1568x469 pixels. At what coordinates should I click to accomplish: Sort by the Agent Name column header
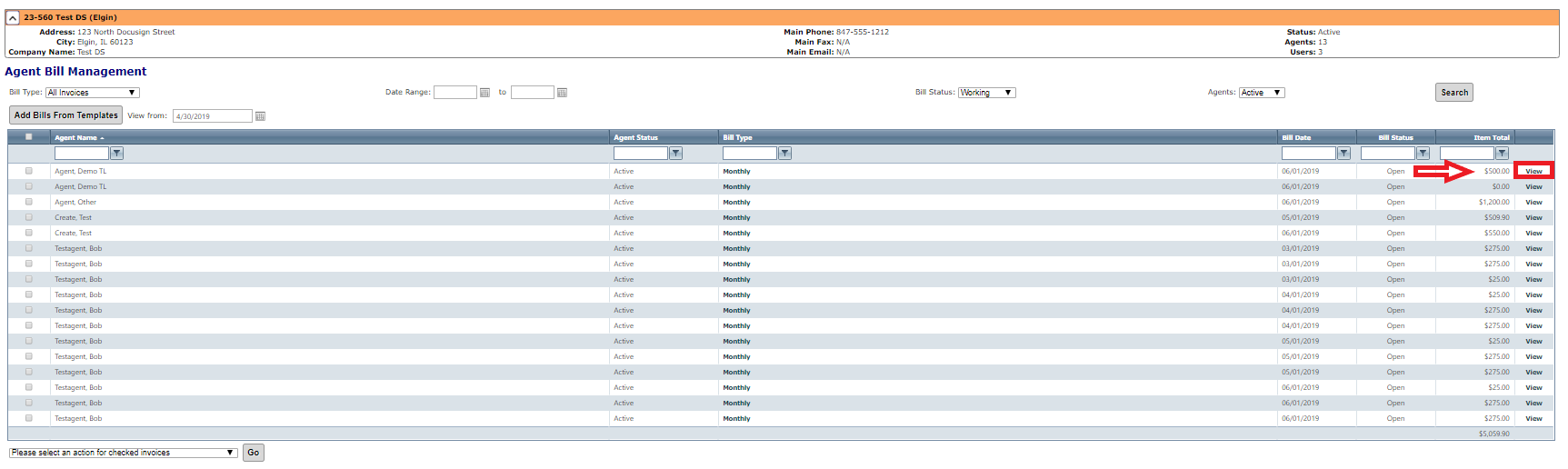pyautogui.click(x=76, y=138)
